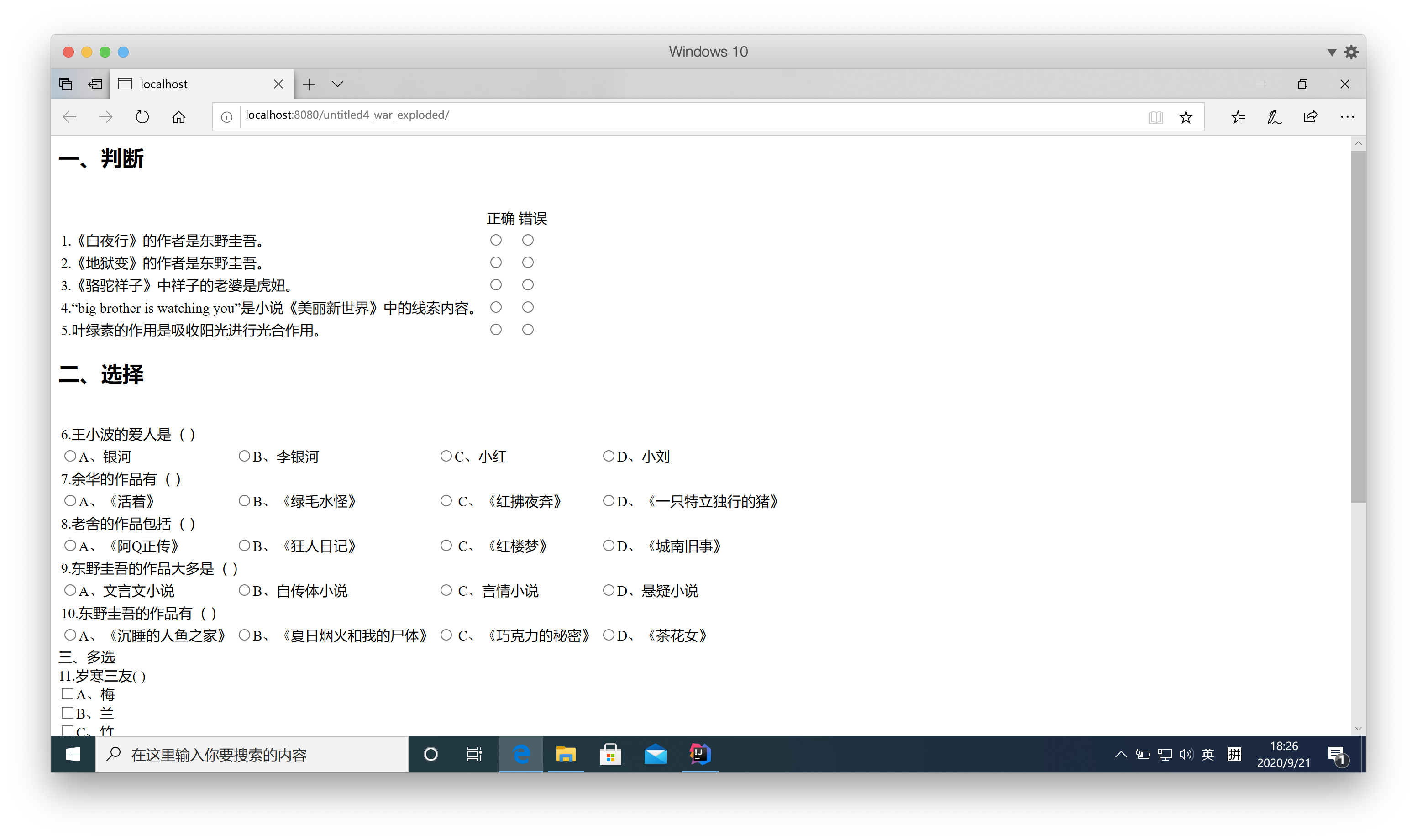Mark question 5 as 正确
Image resolution: width=1417 pixels, height=840 pixels.
pos(496,330)
